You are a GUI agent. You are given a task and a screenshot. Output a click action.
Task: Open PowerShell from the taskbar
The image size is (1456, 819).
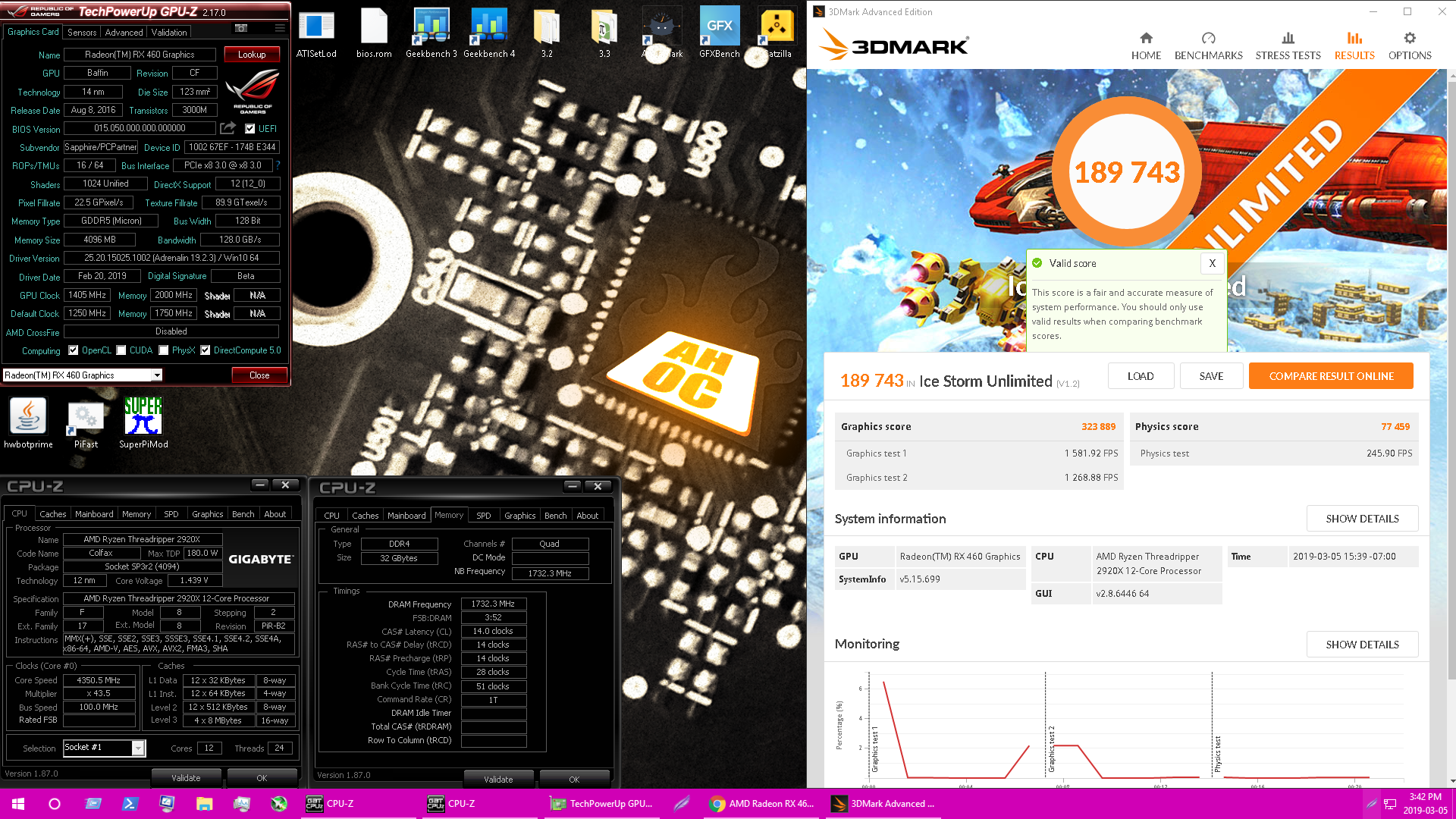pyautogui.click(x=130, y=804)
